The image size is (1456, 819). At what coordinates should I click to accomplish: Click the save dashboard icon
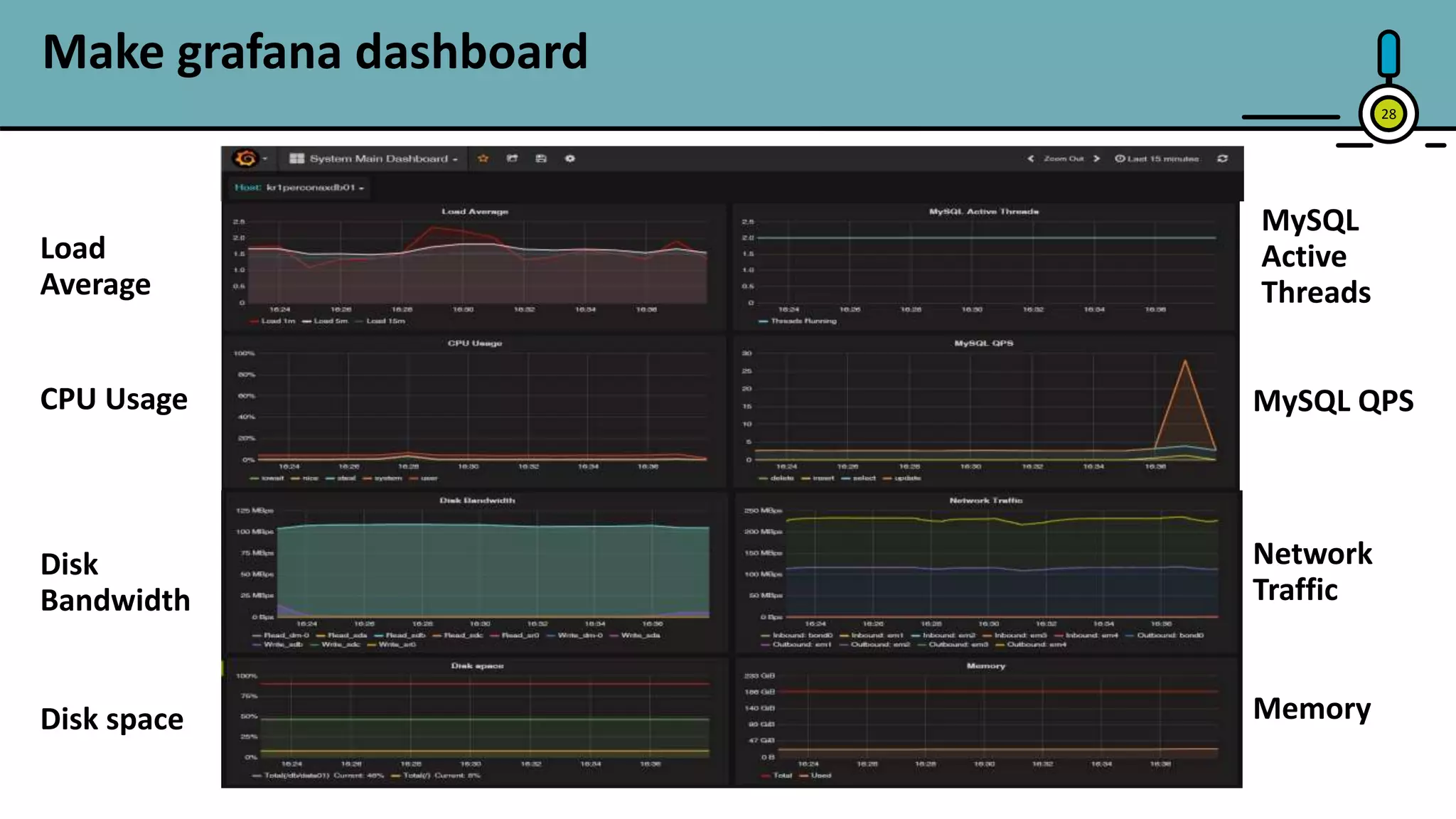tap(541, 159)
